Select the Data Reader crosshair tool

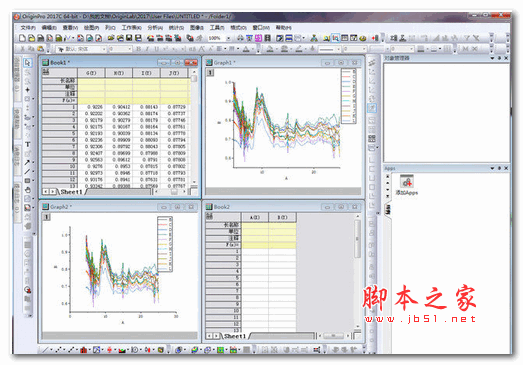27,90
